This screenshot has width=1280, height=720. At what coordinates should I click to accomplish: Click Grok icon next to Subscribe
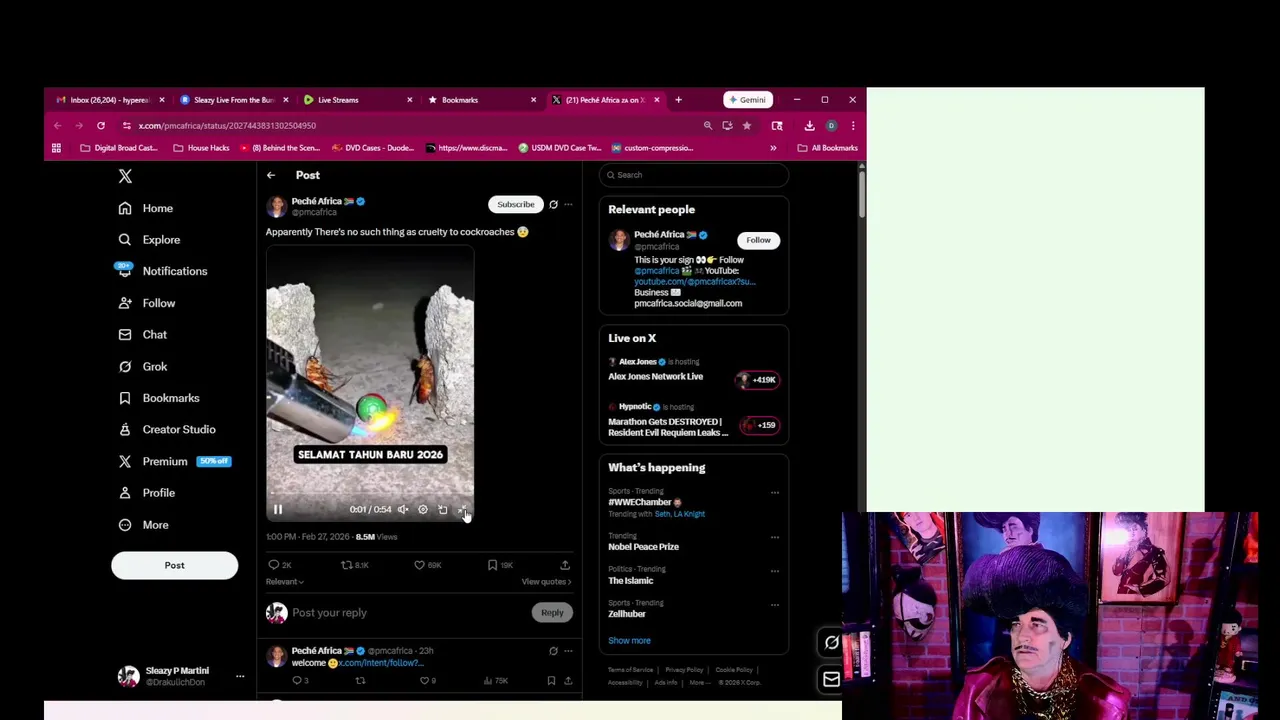[553, 204]
